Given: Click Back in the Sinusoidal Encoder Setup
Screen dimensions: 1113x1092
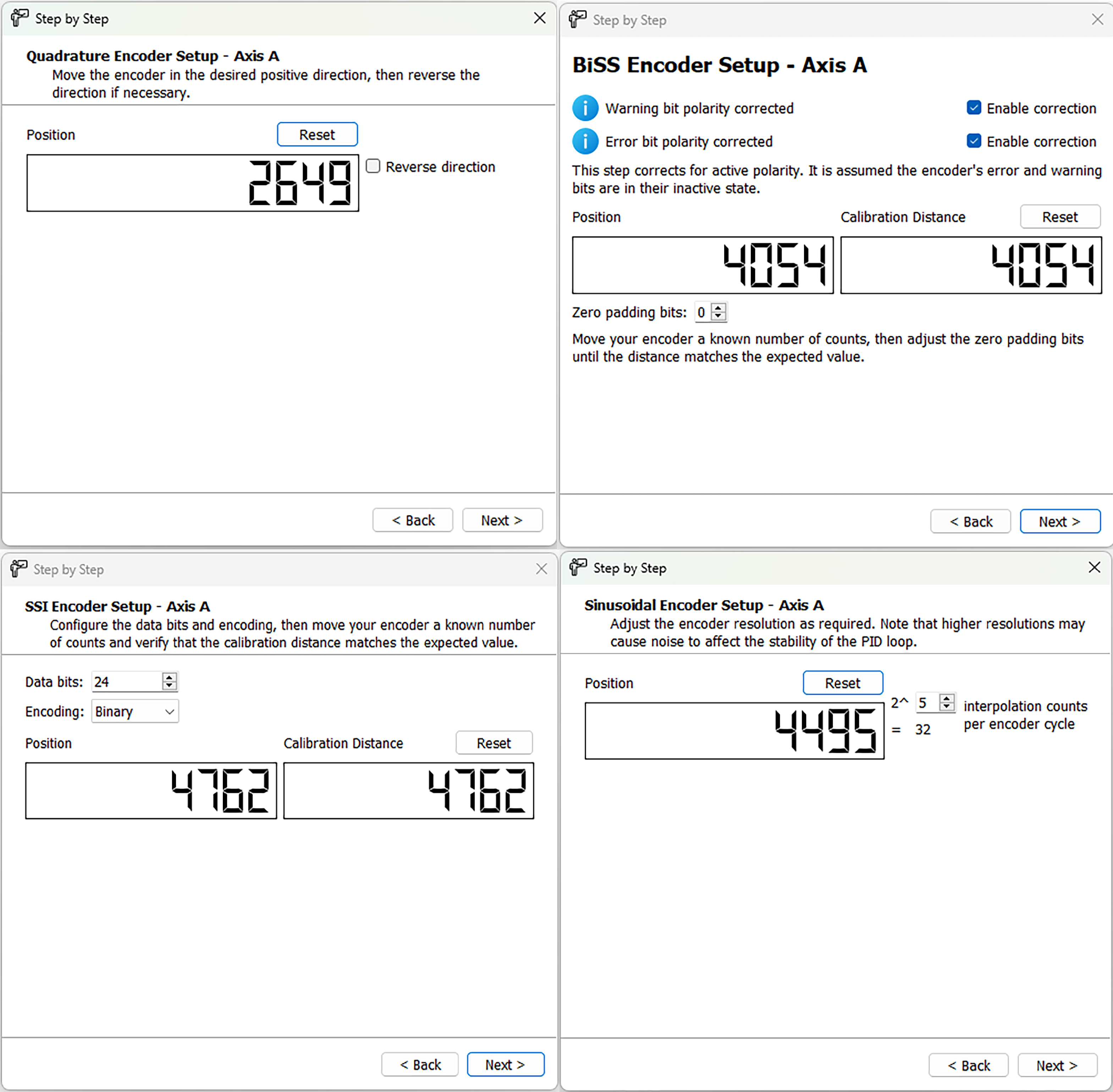Looking at the screenshot, I should pyautogui.click(x=969, y=1065).
